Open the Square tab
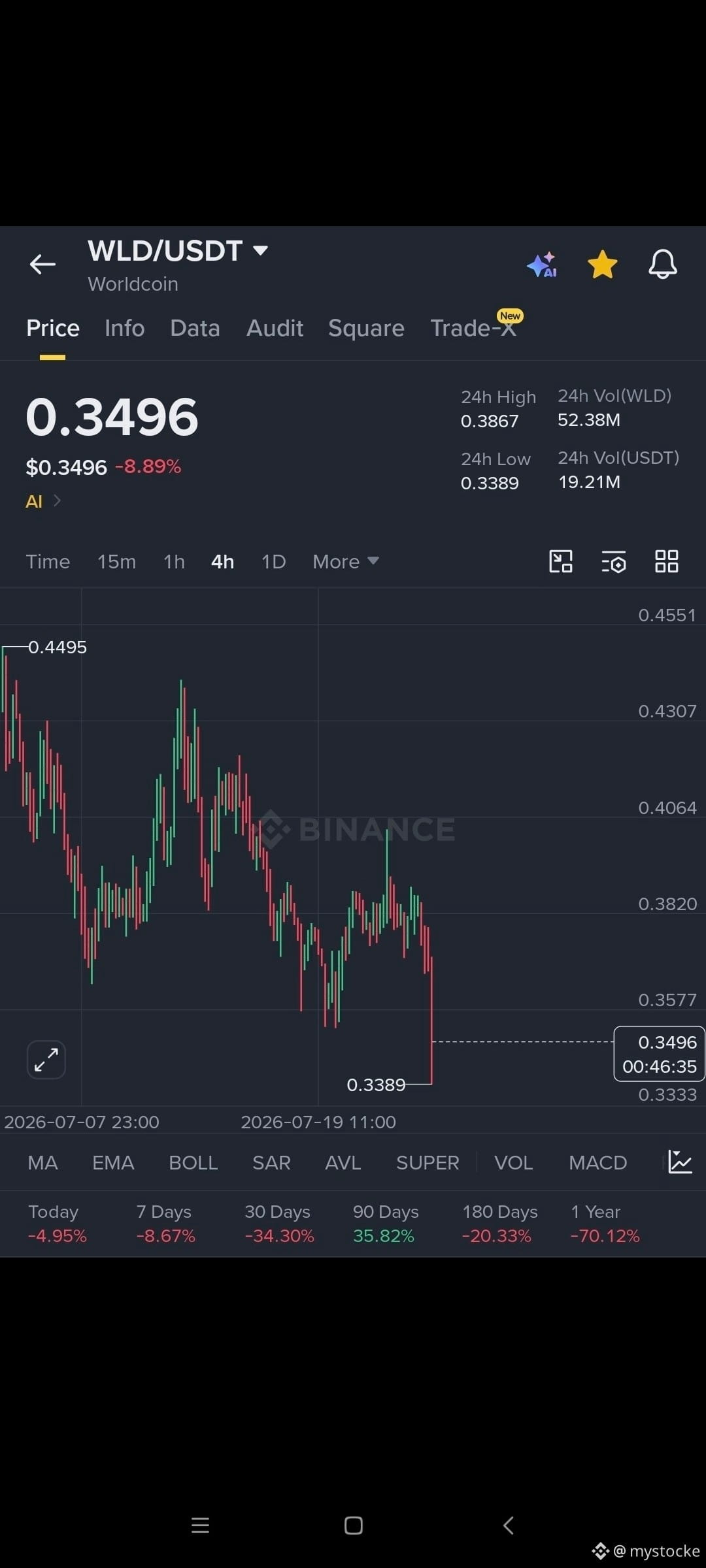 (366, 328)
